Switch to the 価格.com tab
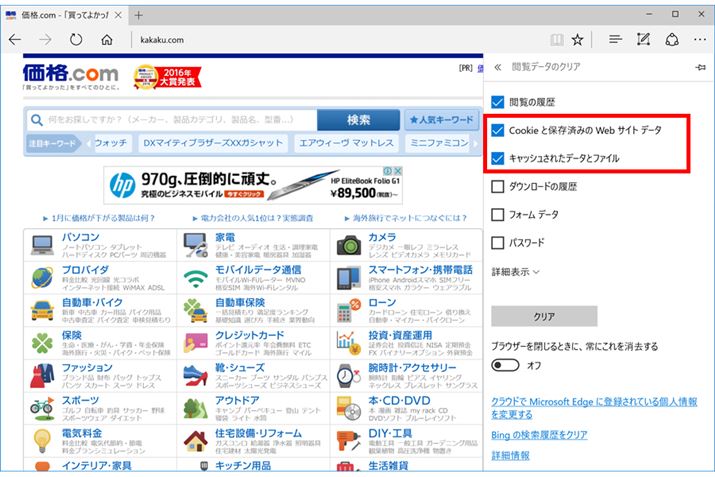This screenshot has height=477, width=715. pyautogui.click(x=64, y=15)
